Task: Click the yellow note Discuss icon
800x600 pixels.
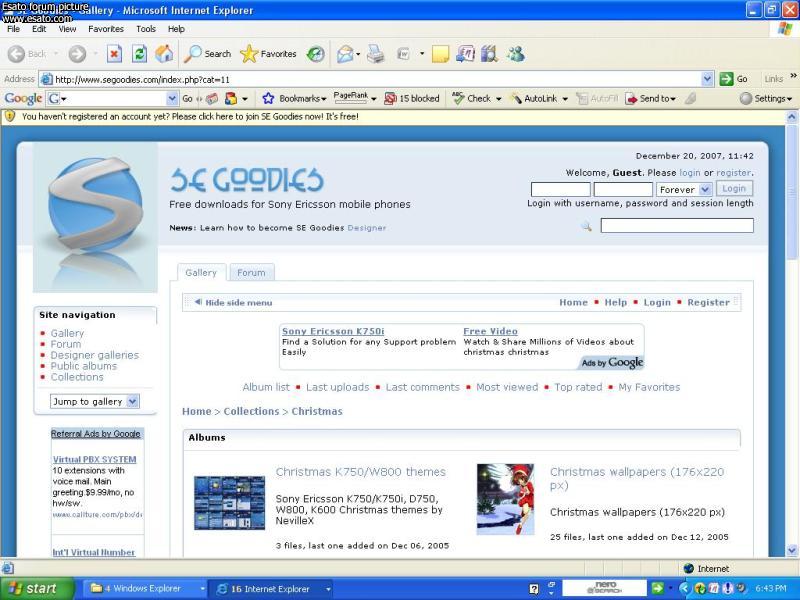Action: (x=440, y=54)
